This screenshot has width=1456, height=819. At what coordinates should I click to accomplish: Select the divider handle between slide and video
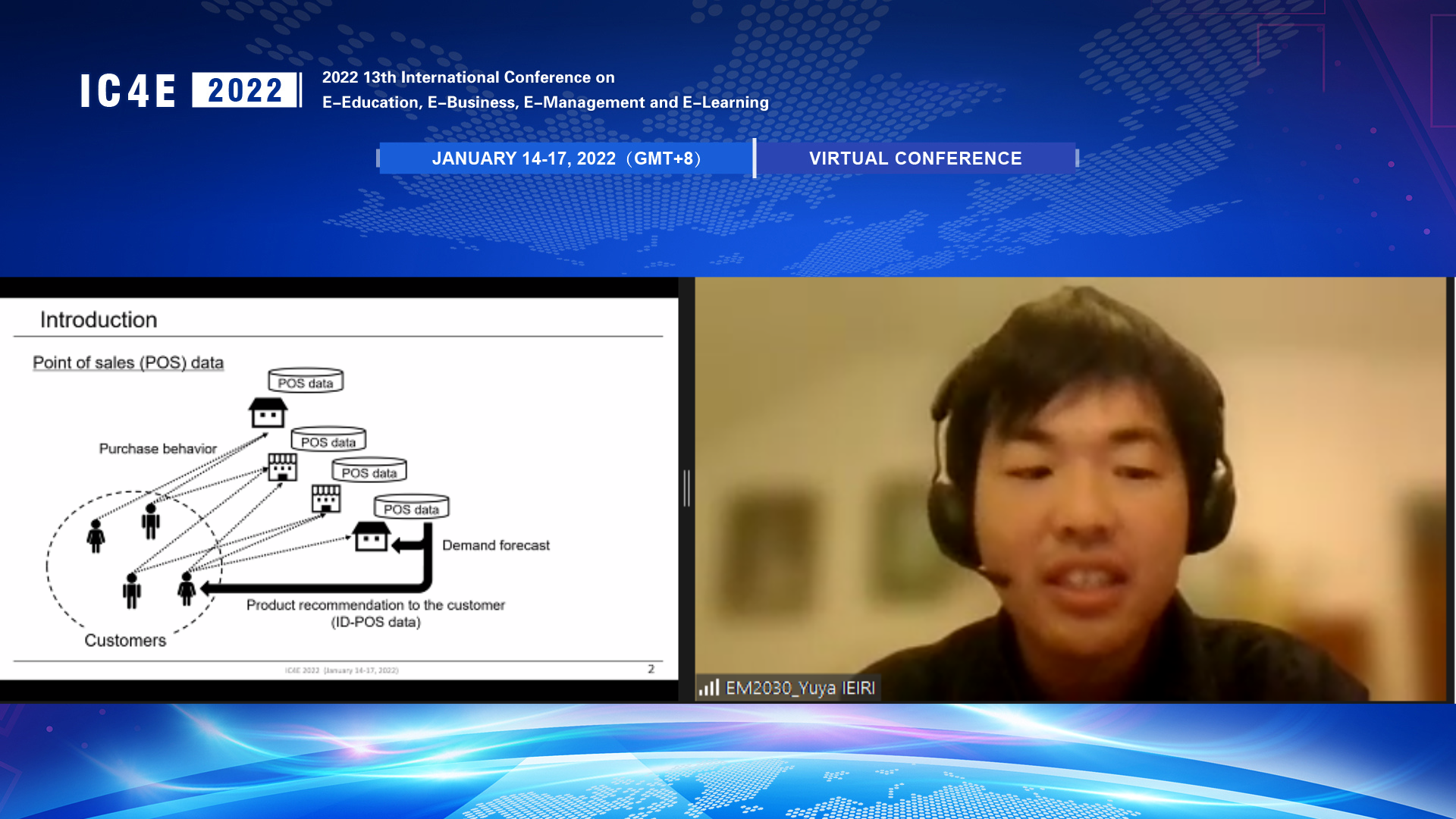click(x=686, y=488)
